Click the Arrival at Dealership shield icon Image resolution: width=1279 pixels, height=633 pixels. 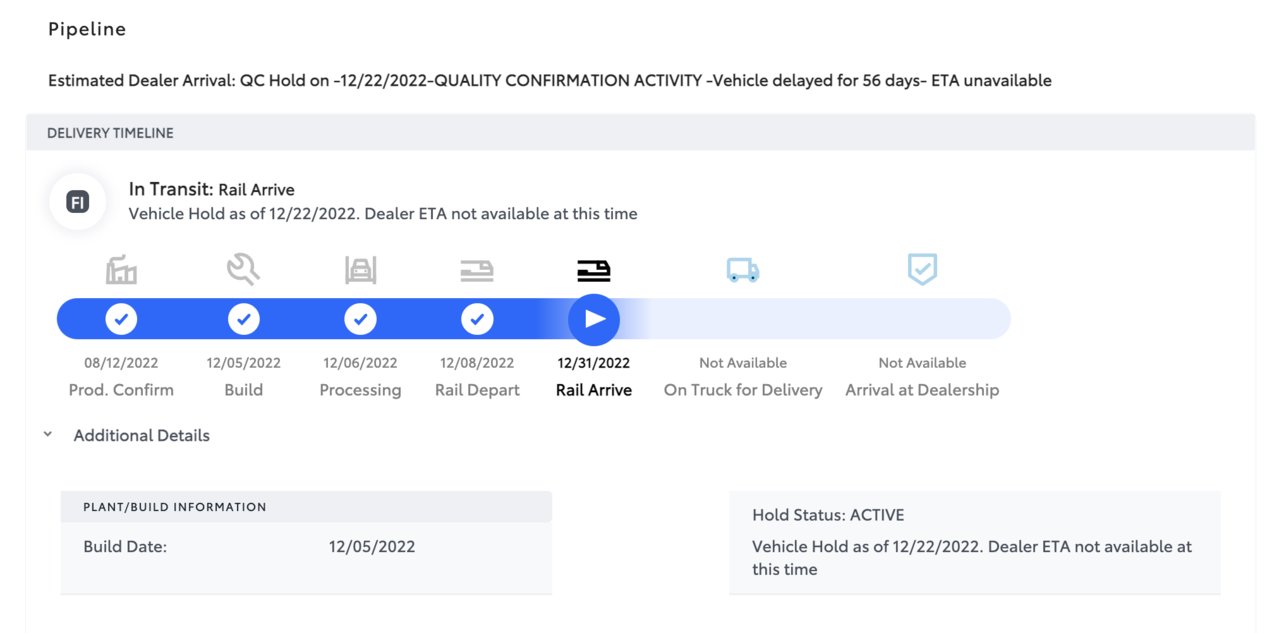pyautogui.click(x=922, y=269)
